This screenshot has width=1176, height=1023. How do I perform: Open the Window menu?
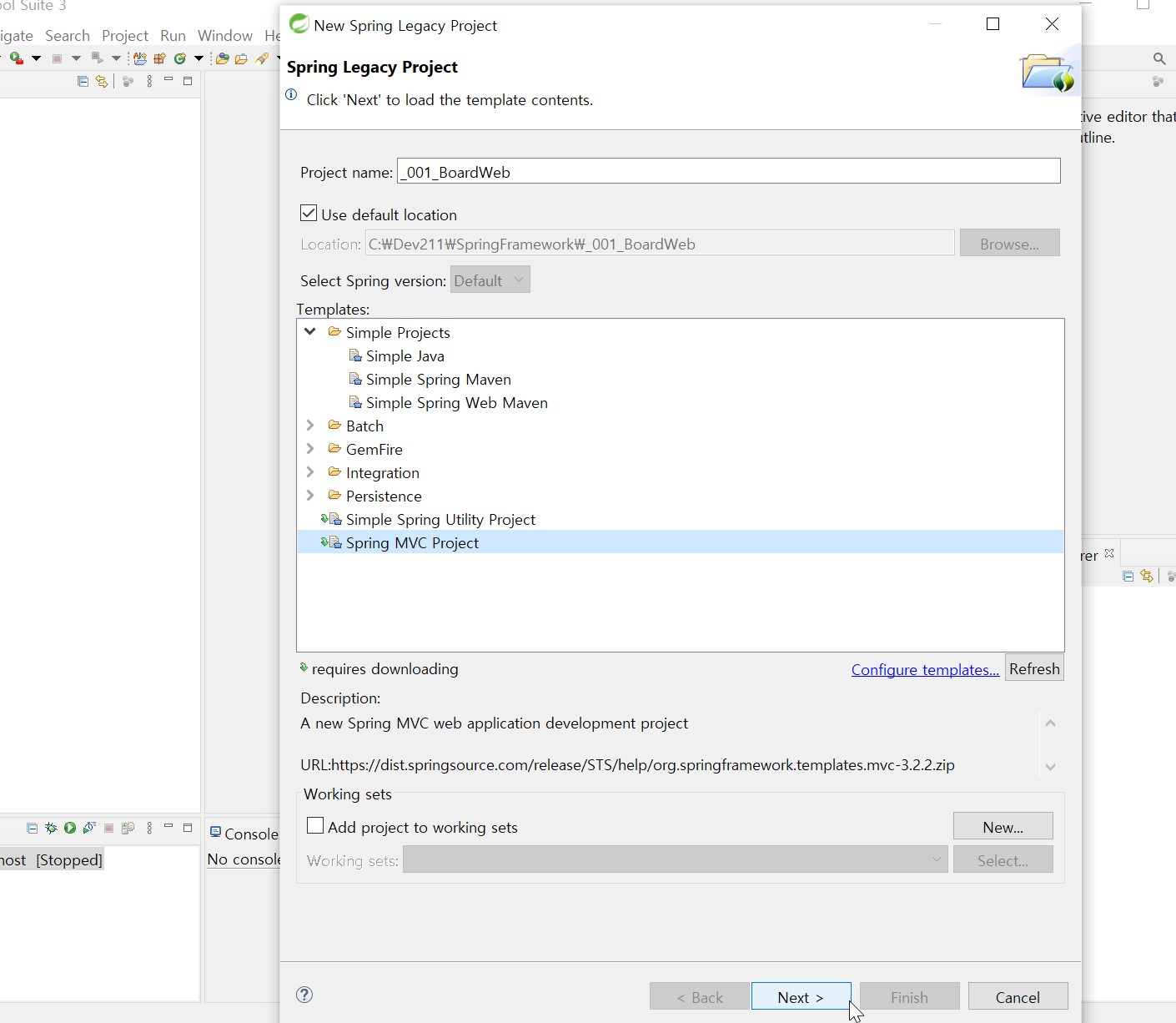[225, 36]
